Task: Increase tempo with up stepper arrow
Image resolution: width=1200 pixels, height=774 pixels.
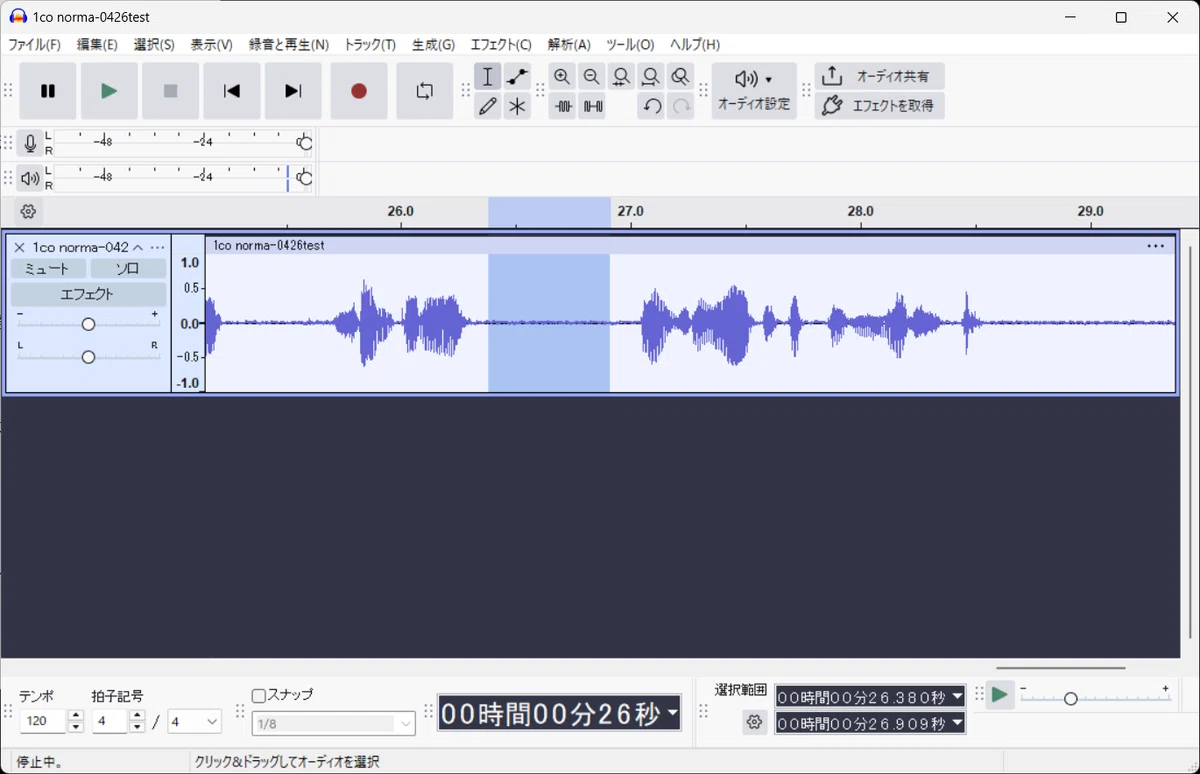Action: click(76, 716)
